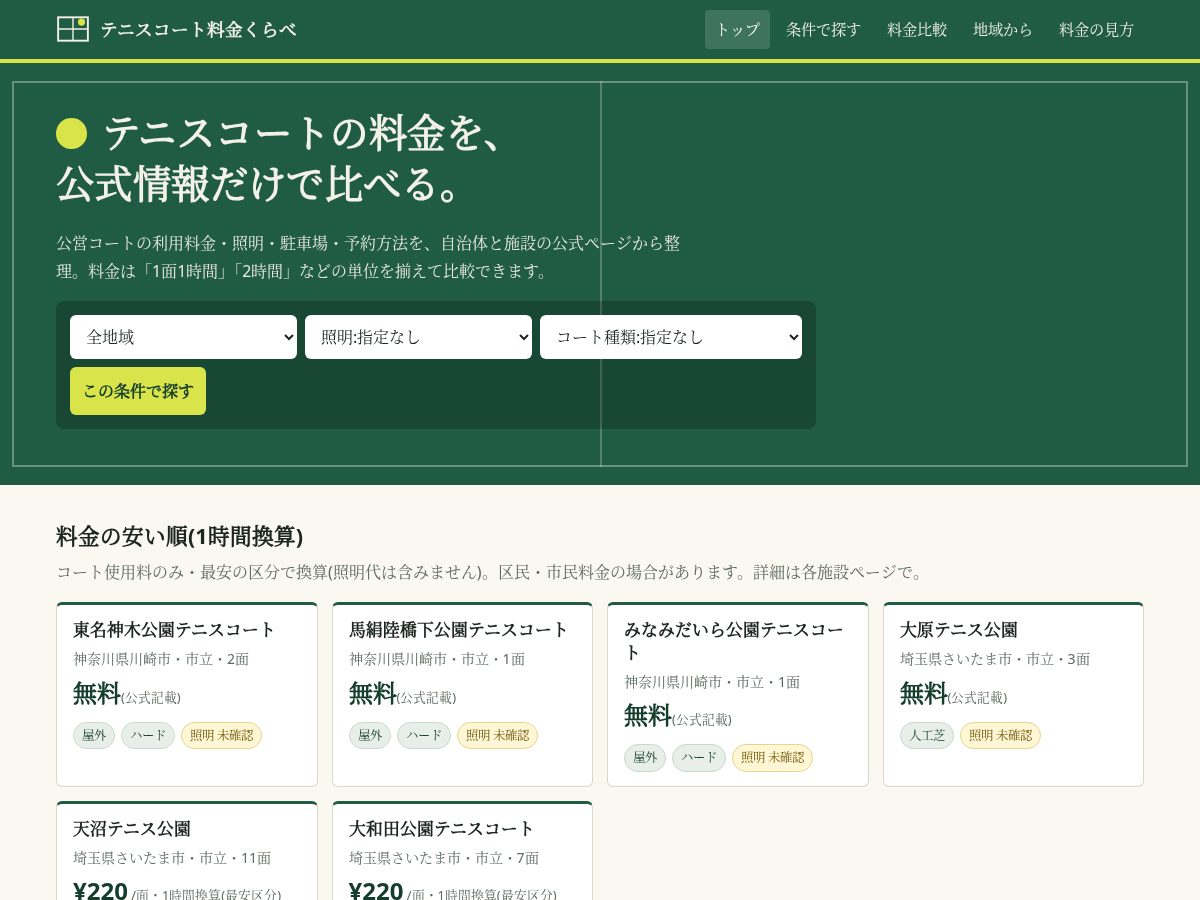Viewport: 1200px width, 900px height.
Task: Click 照明 未確認 tag on 馬絹陸橋下公園 card
Action: 497,735
